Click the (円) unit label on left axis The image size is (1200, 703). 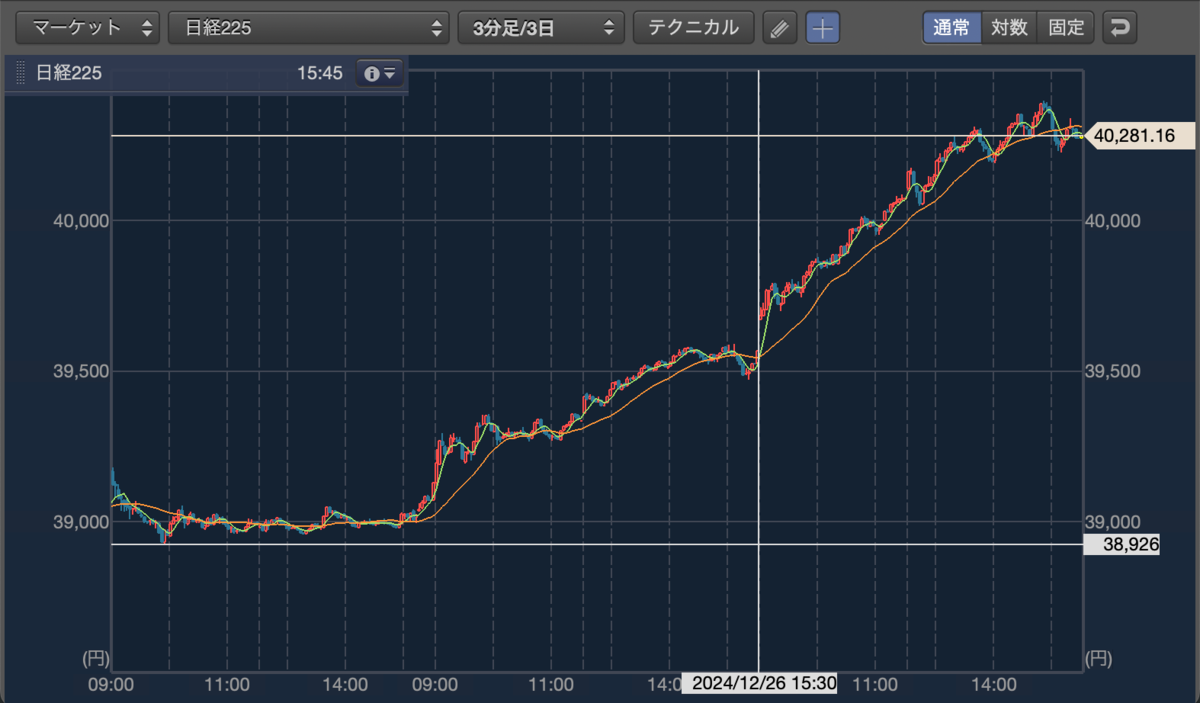[95, 659]
